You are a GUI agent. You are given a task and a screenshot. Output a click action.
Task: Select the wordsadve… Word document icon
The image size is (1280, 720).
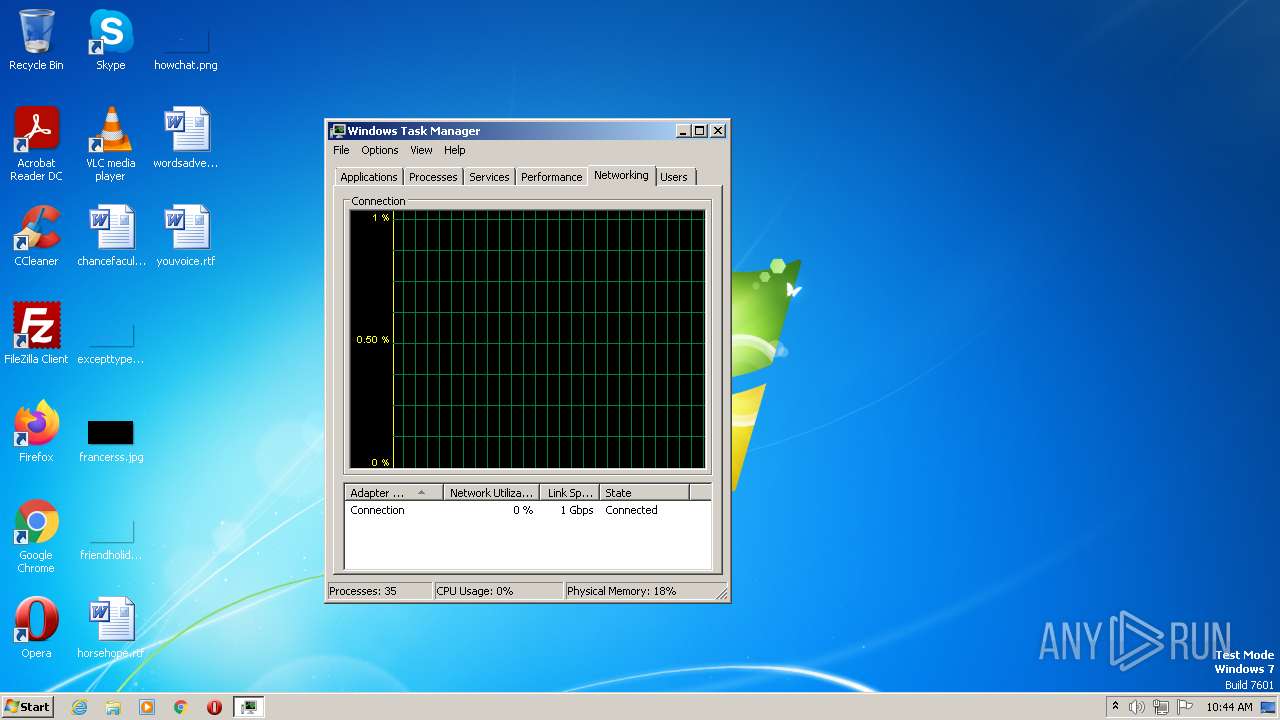[x=186, y=138]
